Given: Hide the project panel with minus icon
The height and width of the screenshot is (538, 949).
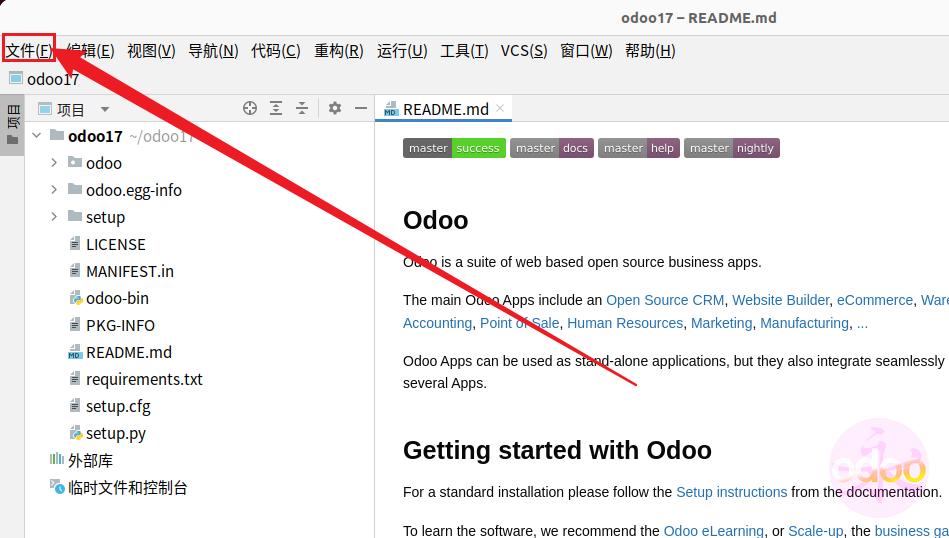Looking at the screenshot, I should tap(361, 108).
